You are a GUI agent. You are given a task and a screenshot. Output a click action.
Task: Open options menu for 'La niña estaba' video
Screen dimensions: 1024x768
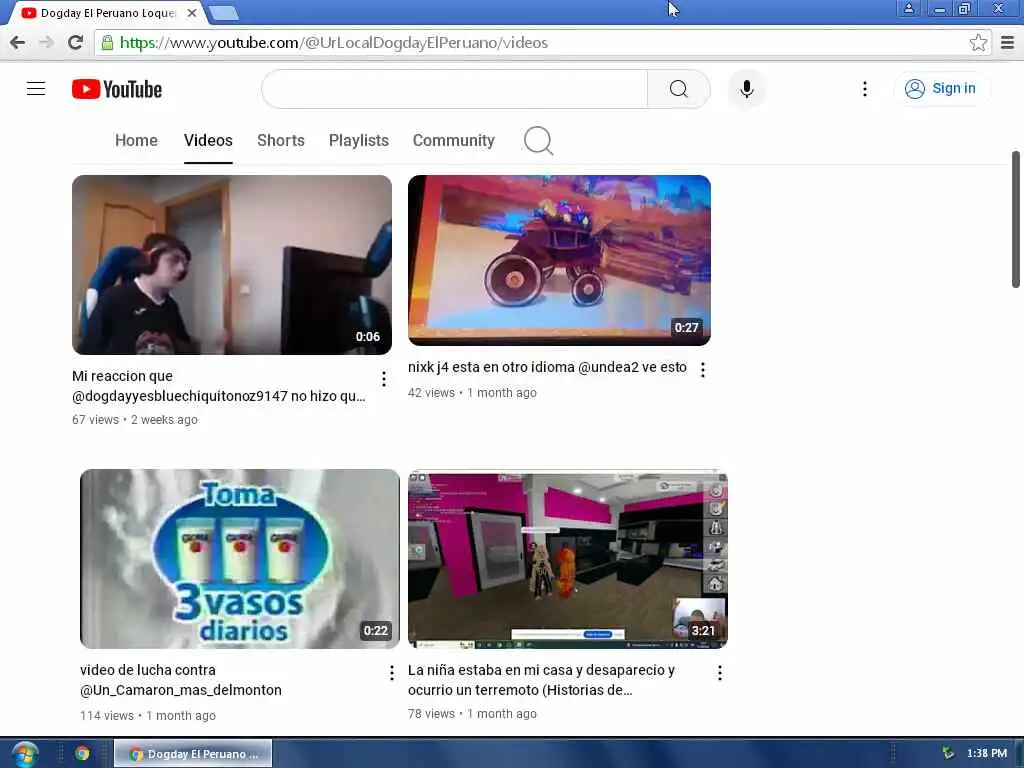(x=720, y=673)
